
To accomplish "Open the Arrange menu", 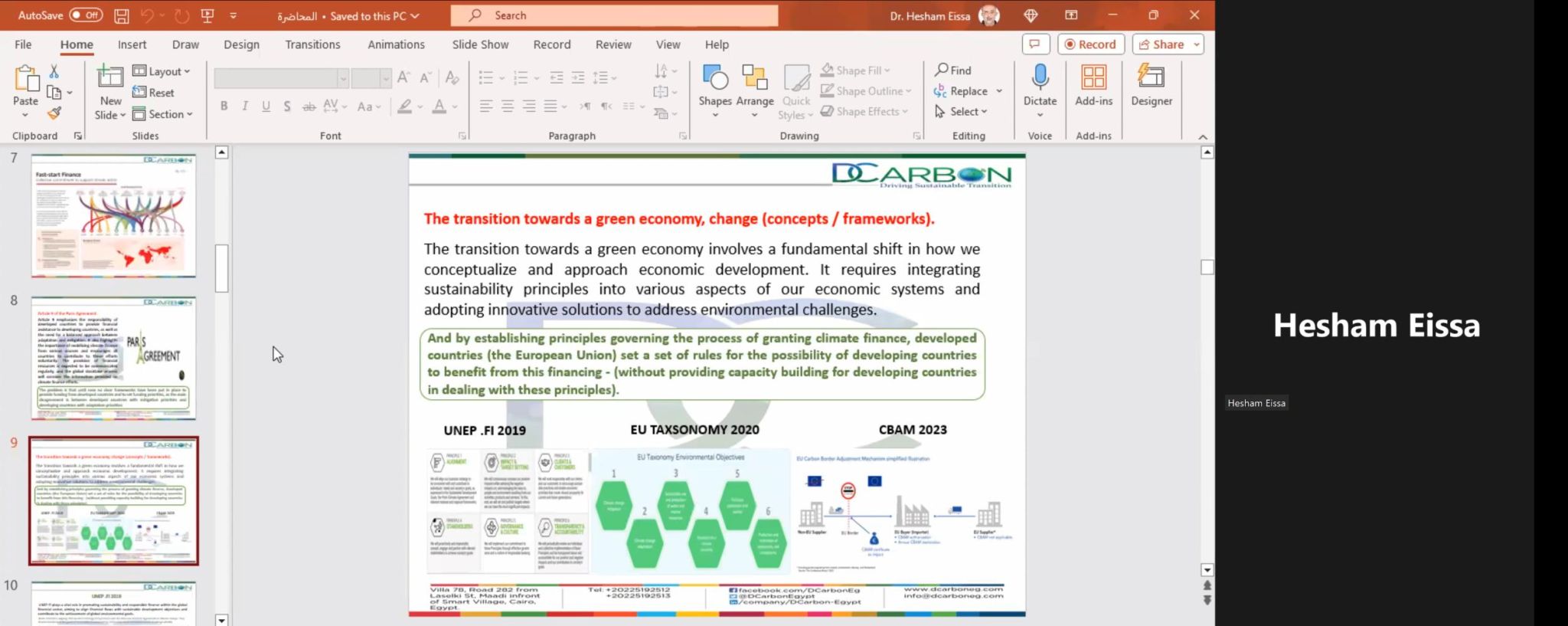I will point(755,91).
